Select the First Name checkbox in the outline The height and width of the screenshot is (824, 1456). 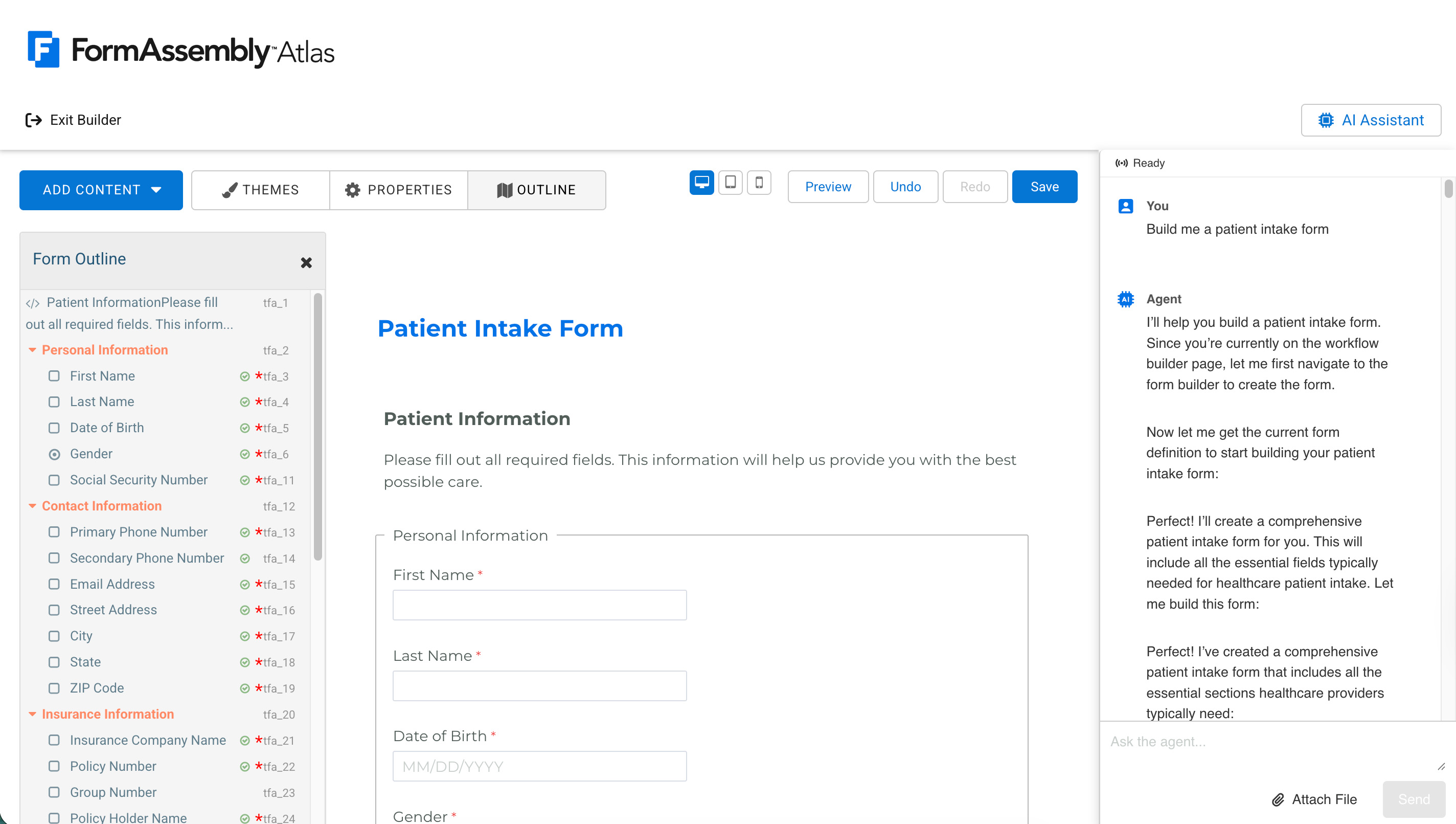54,376
